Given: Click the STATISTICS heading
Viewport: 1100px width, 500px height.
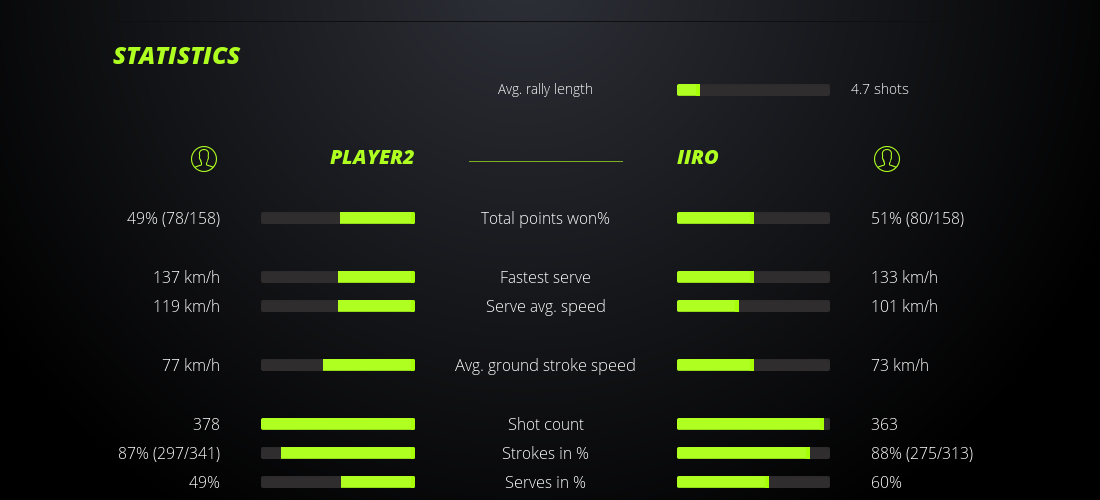Looking at the screenshot, I should pos(177,56).
